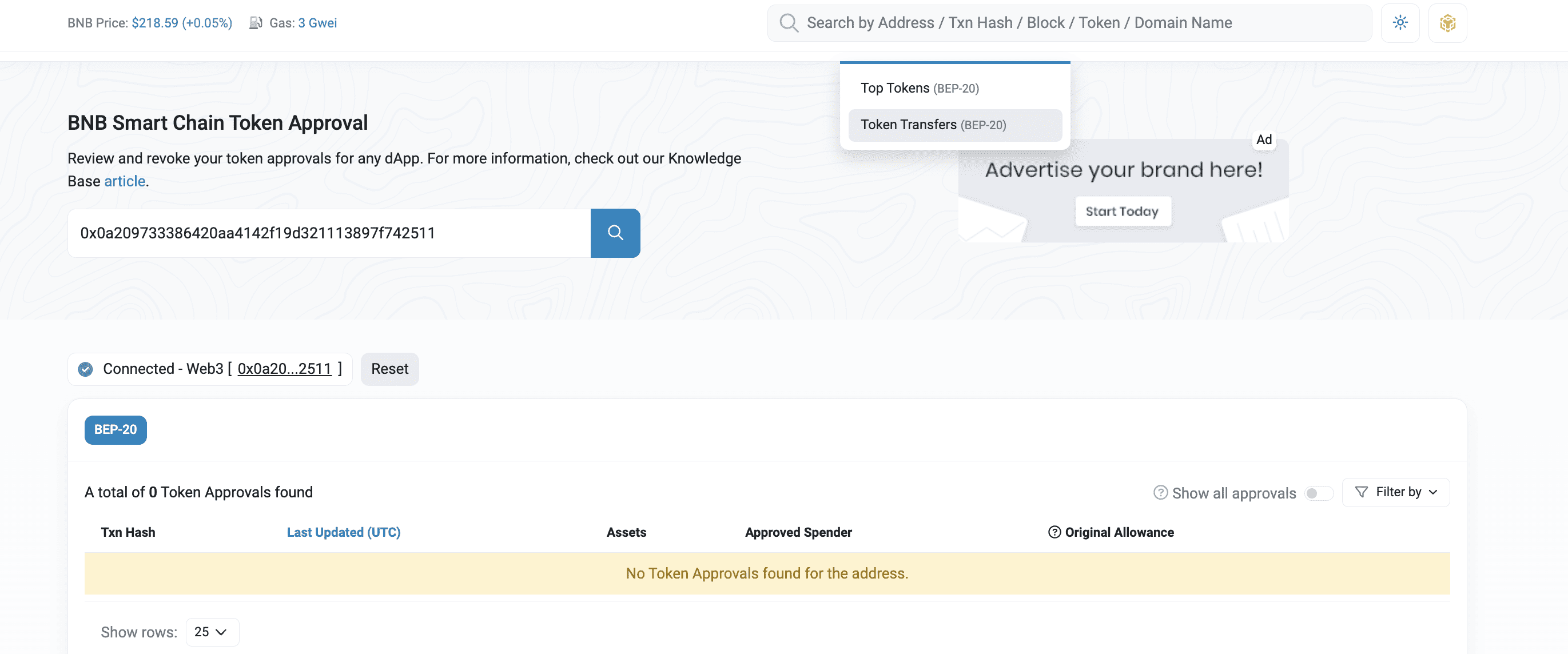Viewport: 1568px width, 654px height.
Task: Expand the Filter by dropdown
Action: point(1396,492)
